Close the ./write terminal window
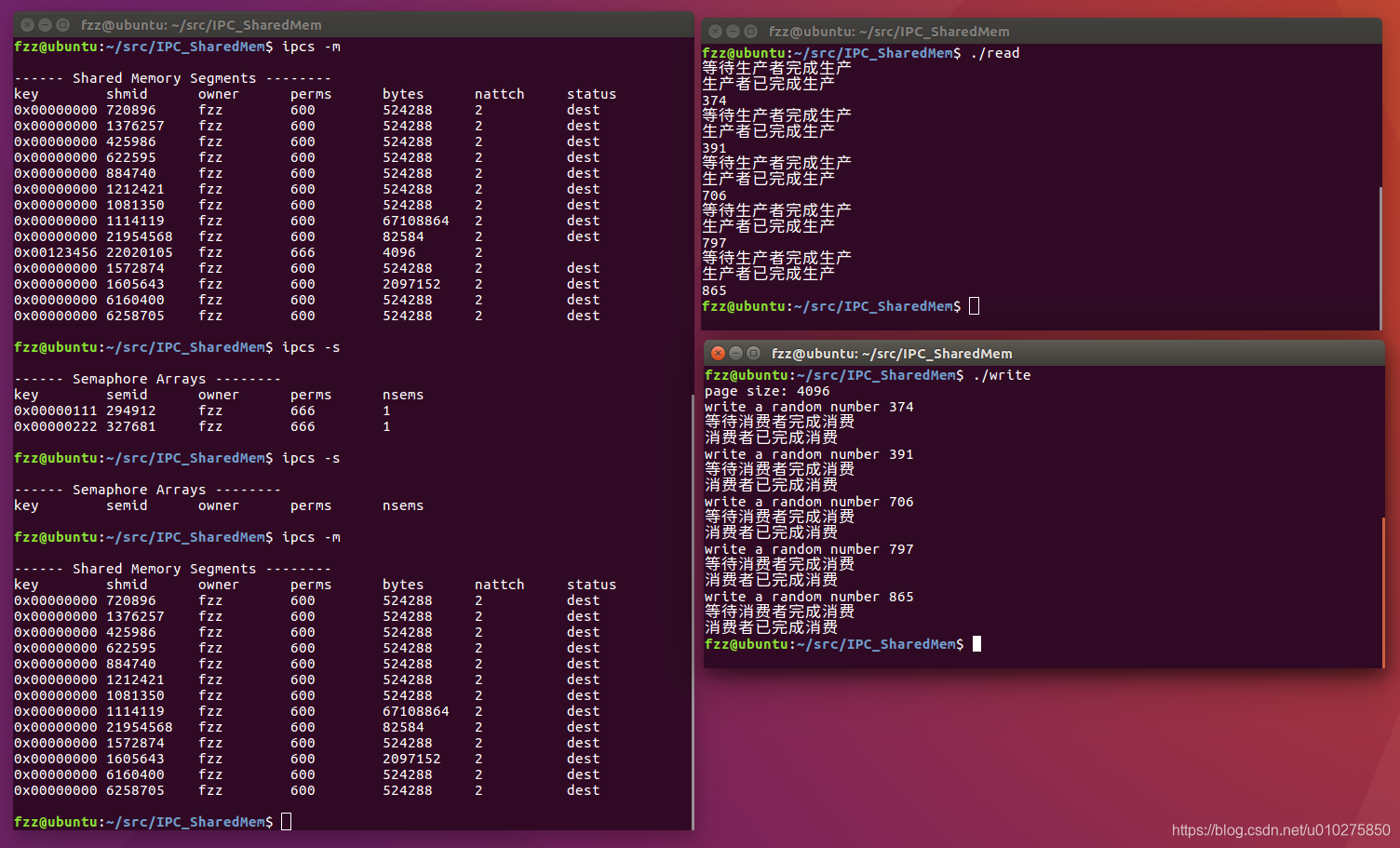This screenshot has height=848, width=1400. (718, 353)
